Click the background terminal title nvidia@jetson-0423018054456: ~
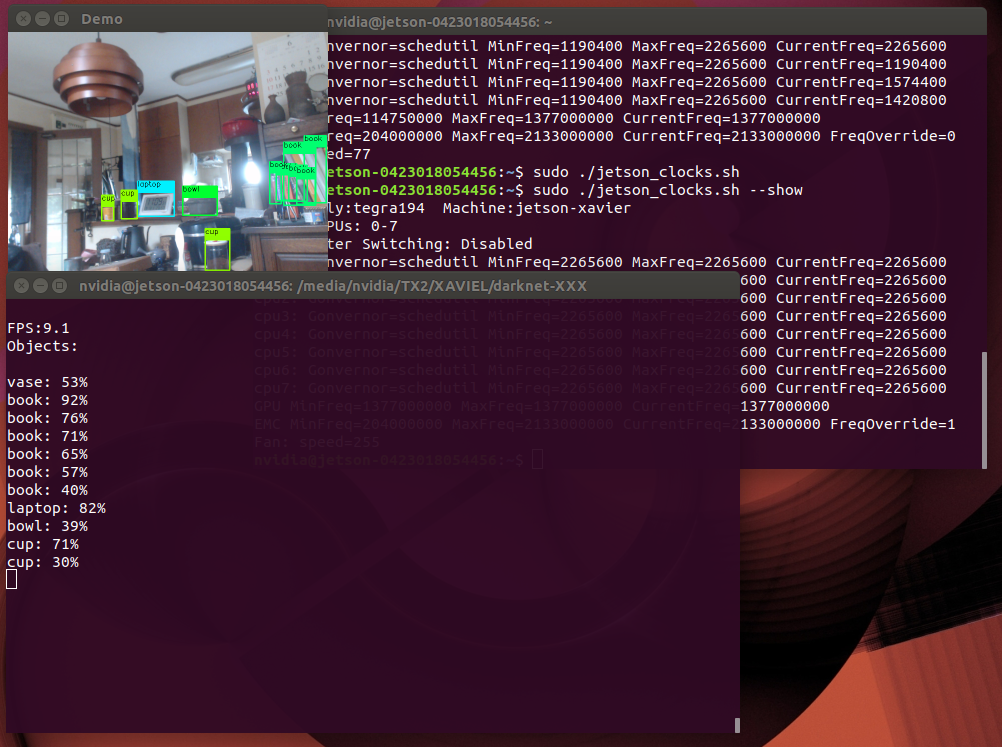1002x747 pixels. click(440, 22)
